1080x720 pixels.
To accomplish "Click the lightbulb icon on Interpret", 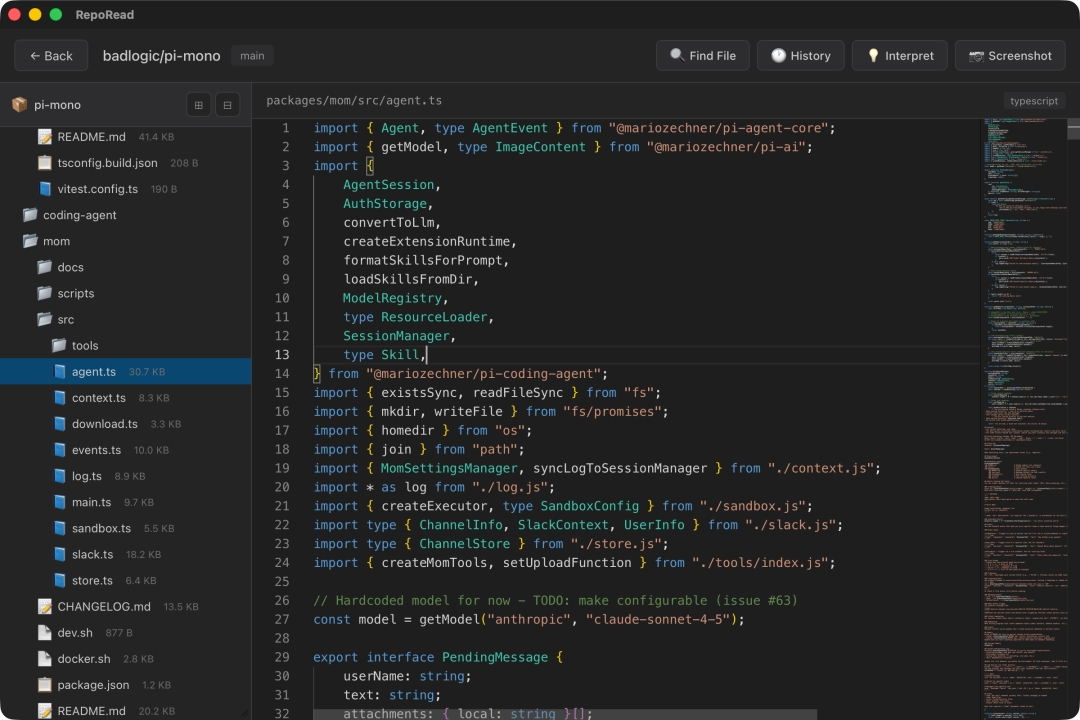I will click(873, 55).
